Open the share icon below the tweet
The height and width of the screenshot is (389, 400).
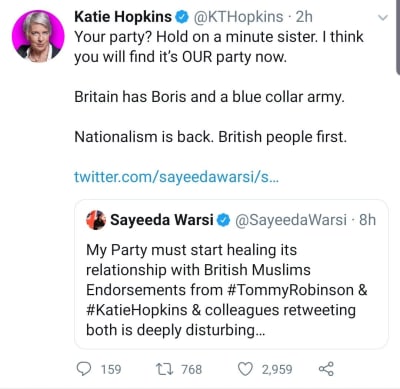point(326,369)
